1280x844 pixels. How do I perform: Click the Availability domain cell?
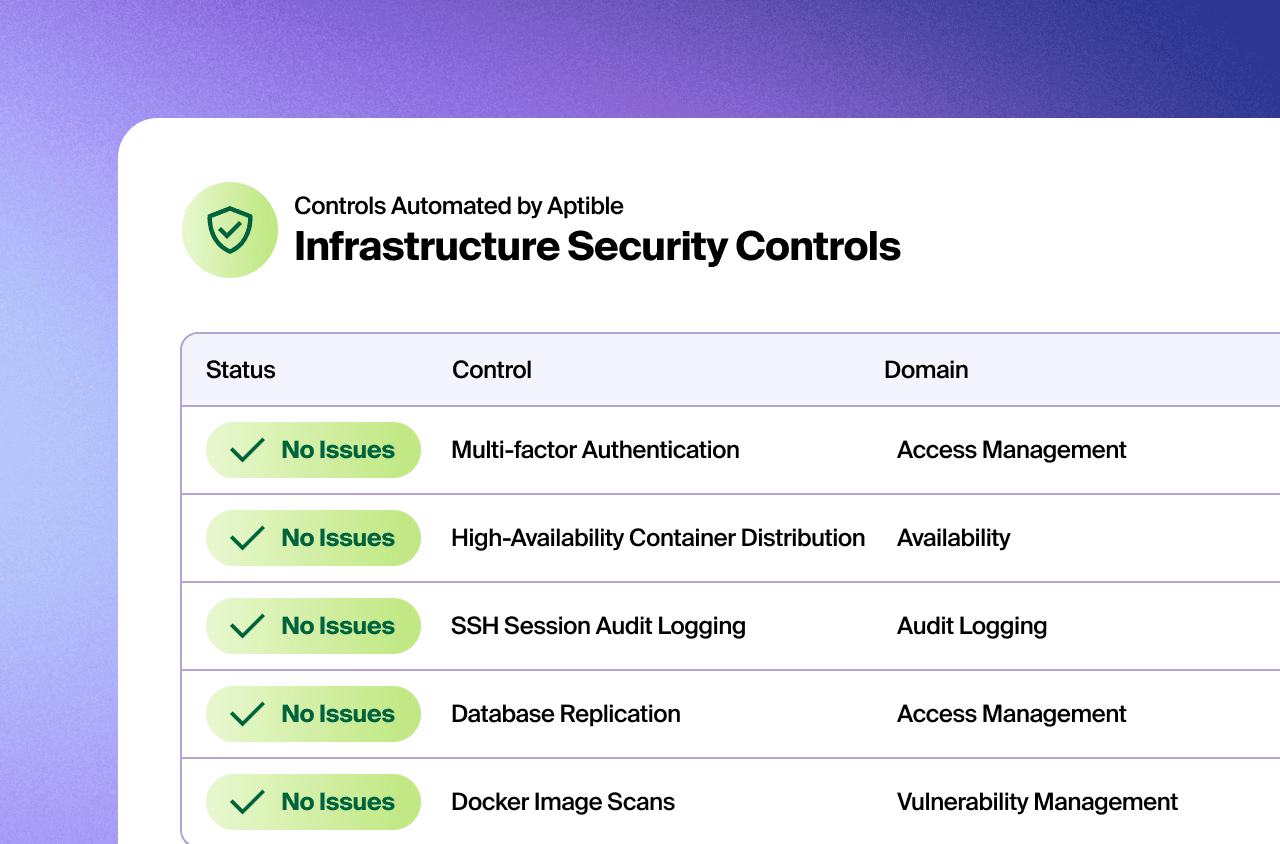(x=953, y=538)
